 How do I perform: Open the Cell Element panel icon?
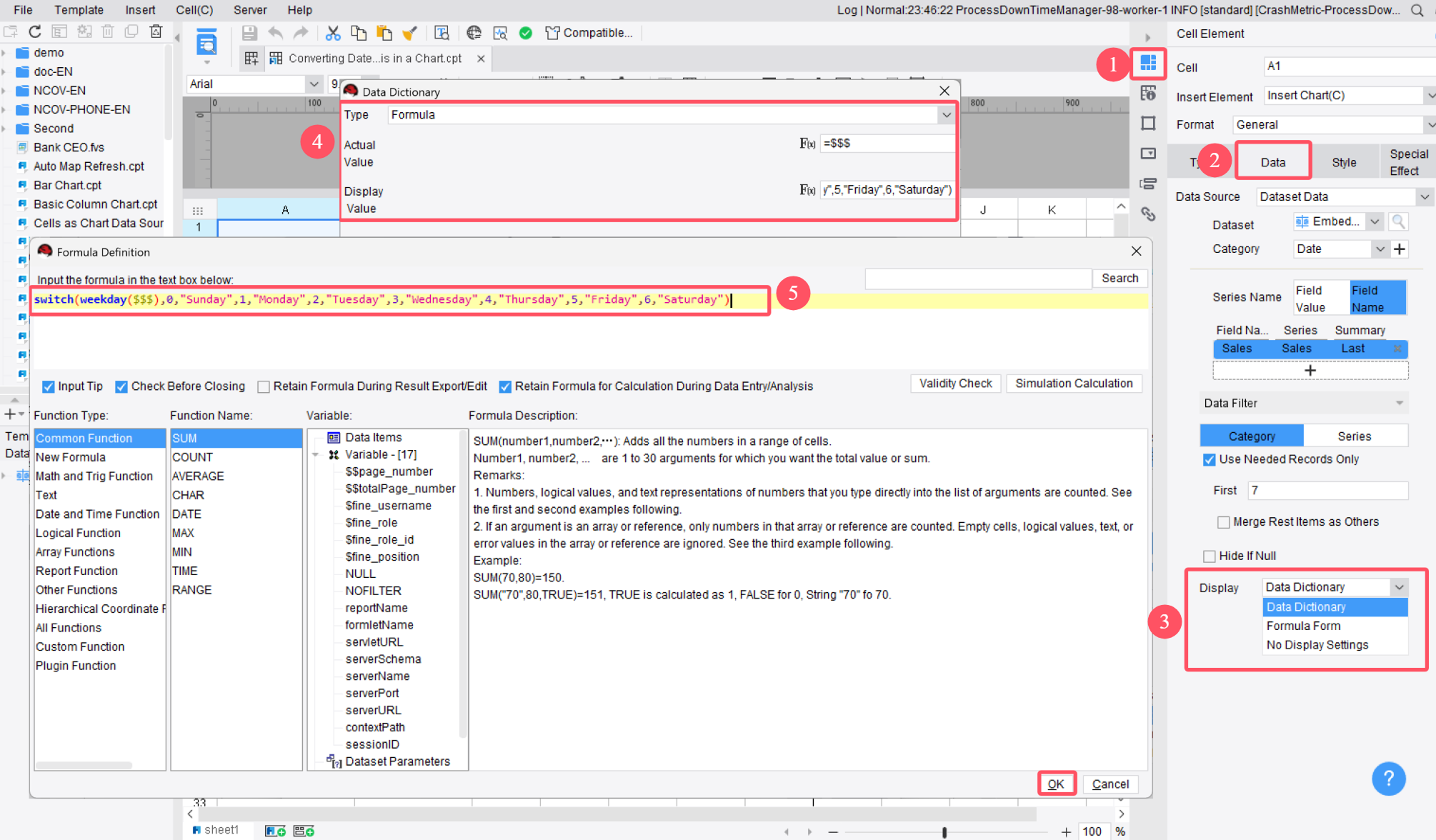[x=1148, y=64]
